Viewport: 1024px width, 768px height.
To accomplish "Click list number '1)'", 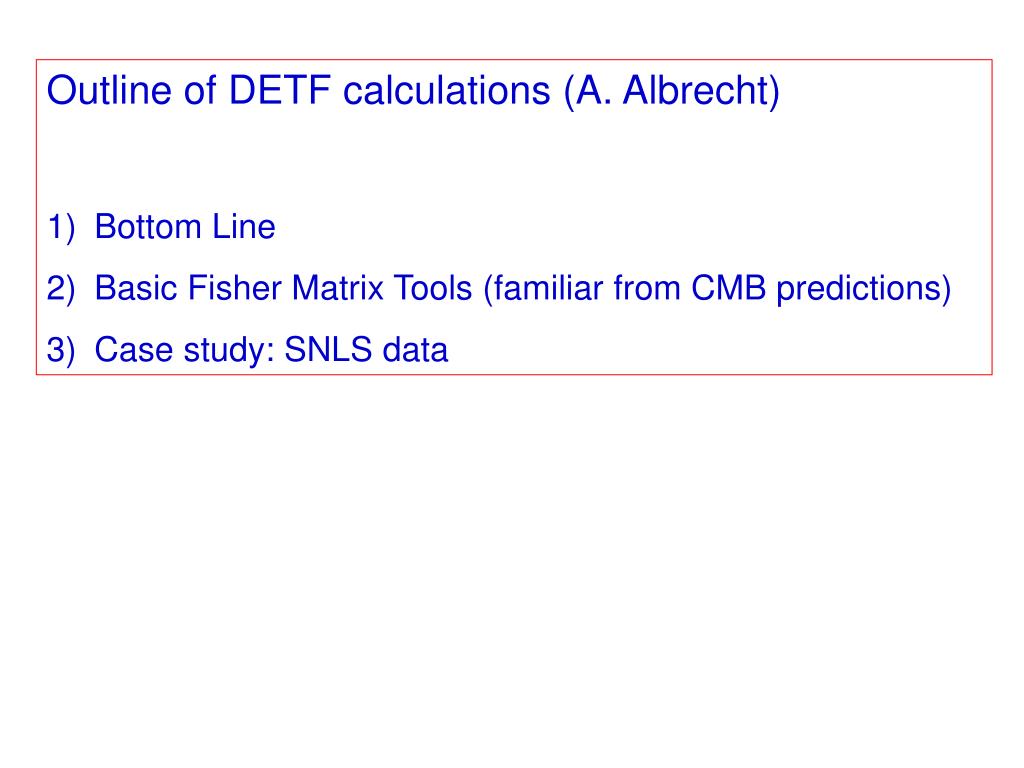I will (61, 228).
